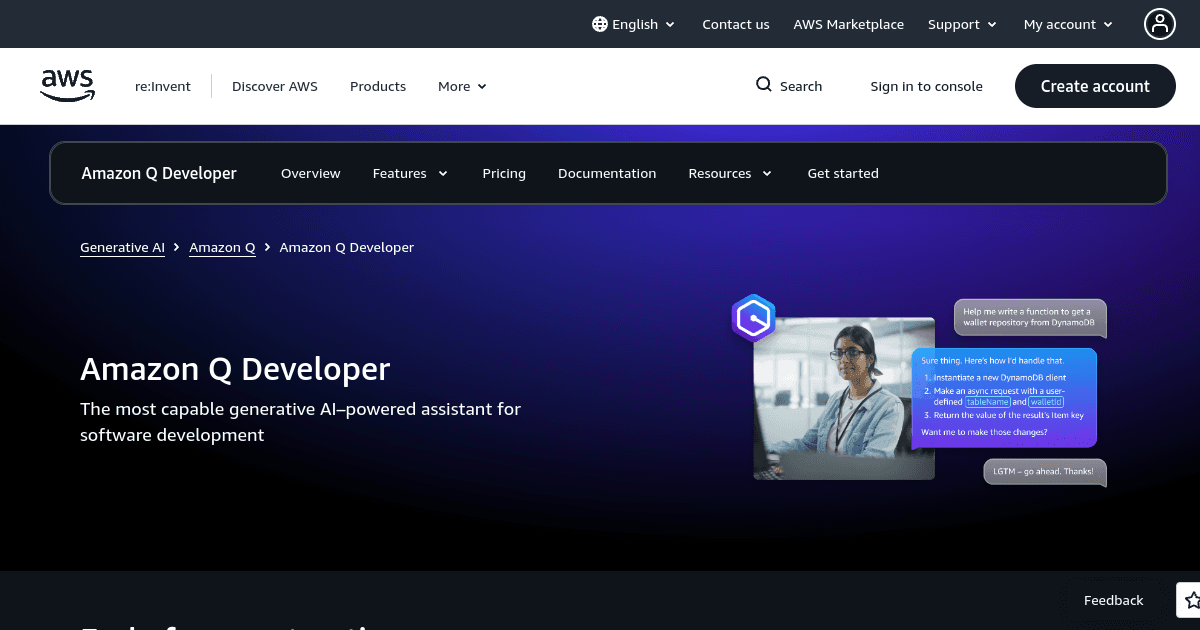
Task: Select the Get started tab
Action: pos(843,173)
